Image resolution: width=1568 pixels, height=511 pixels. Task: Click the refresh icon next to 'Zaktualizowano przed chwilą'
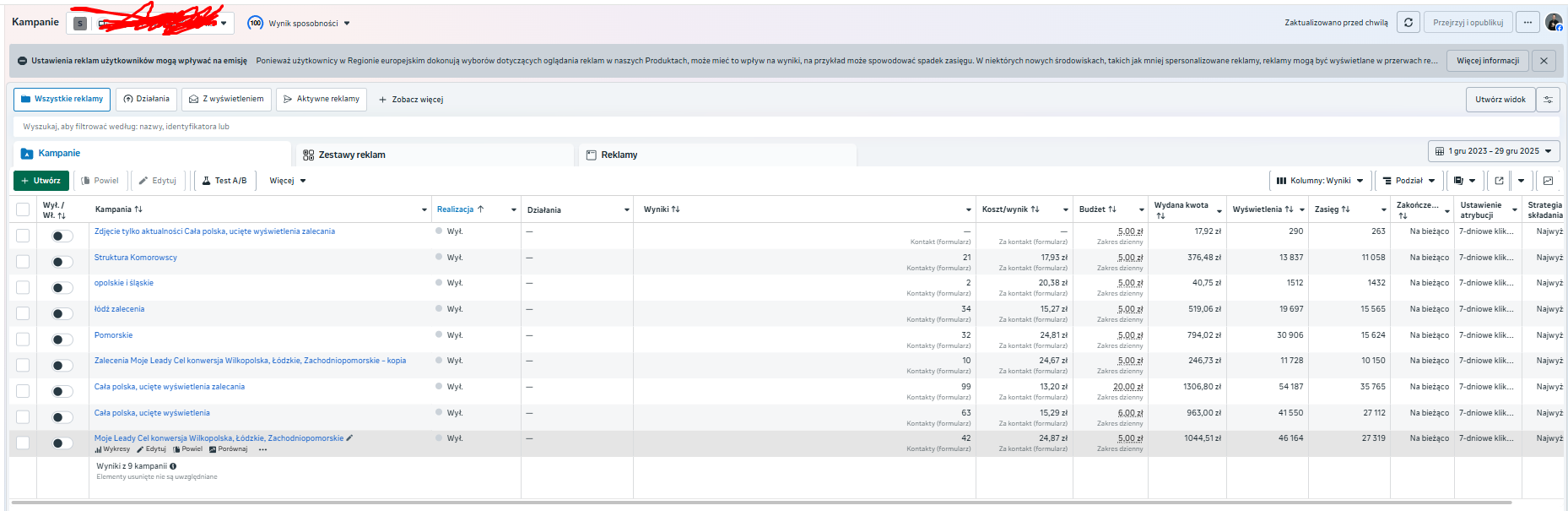pyautogui.click(x=1408, y=23)
